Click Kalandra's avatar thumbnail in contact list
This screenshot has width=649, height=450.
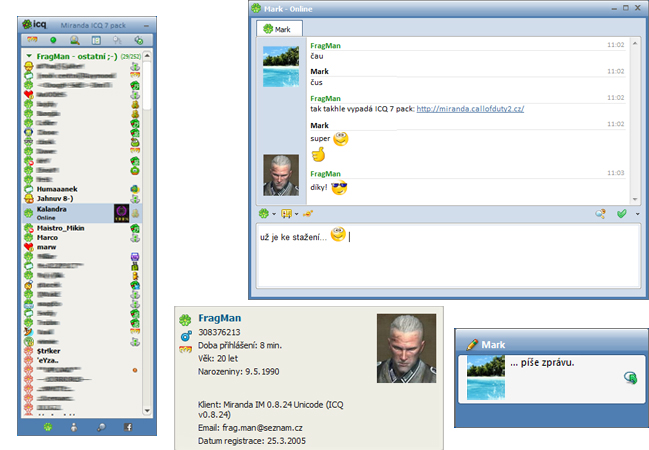click(121, 213)
